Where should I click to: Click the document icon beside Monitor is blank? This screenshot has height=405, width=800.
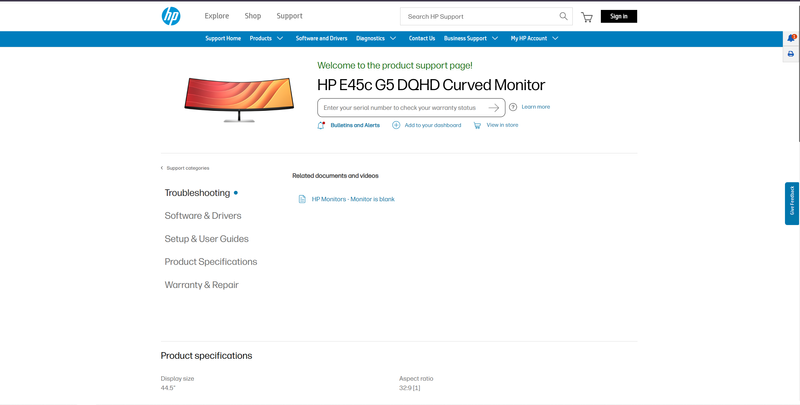302,199
